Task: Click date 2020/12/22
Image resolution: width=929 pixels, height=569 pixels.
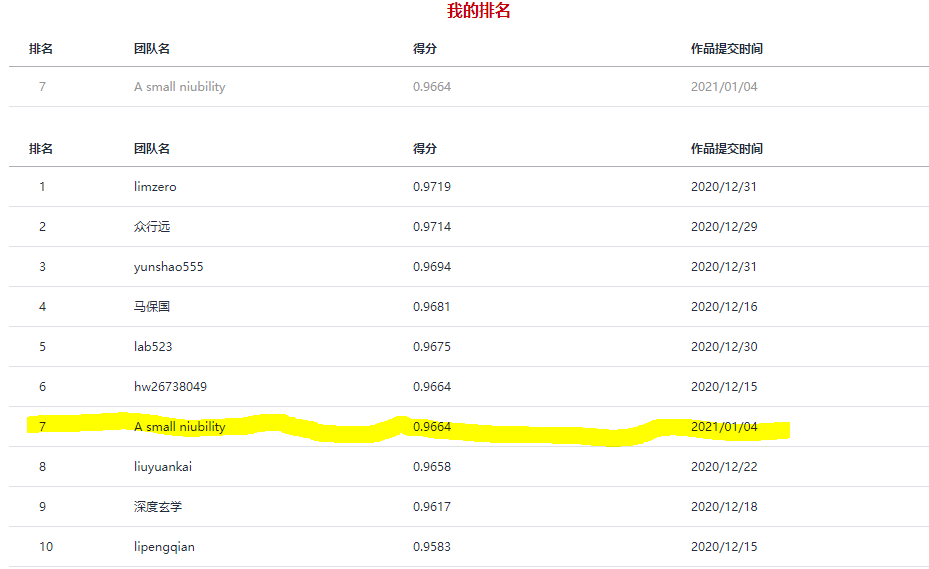Action: tap(724, 466)
